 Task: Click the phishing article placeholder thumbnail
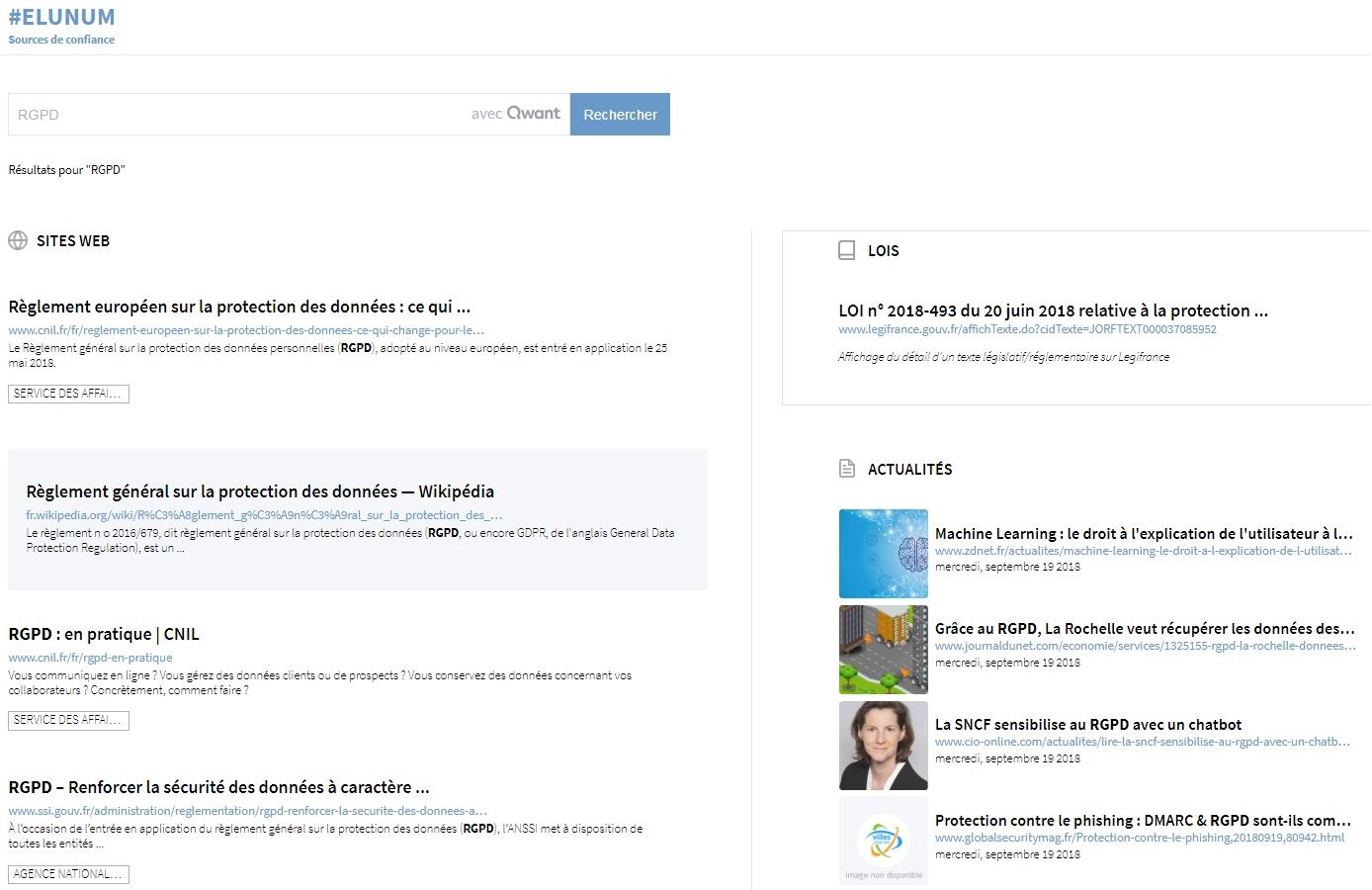pos(883,841)
